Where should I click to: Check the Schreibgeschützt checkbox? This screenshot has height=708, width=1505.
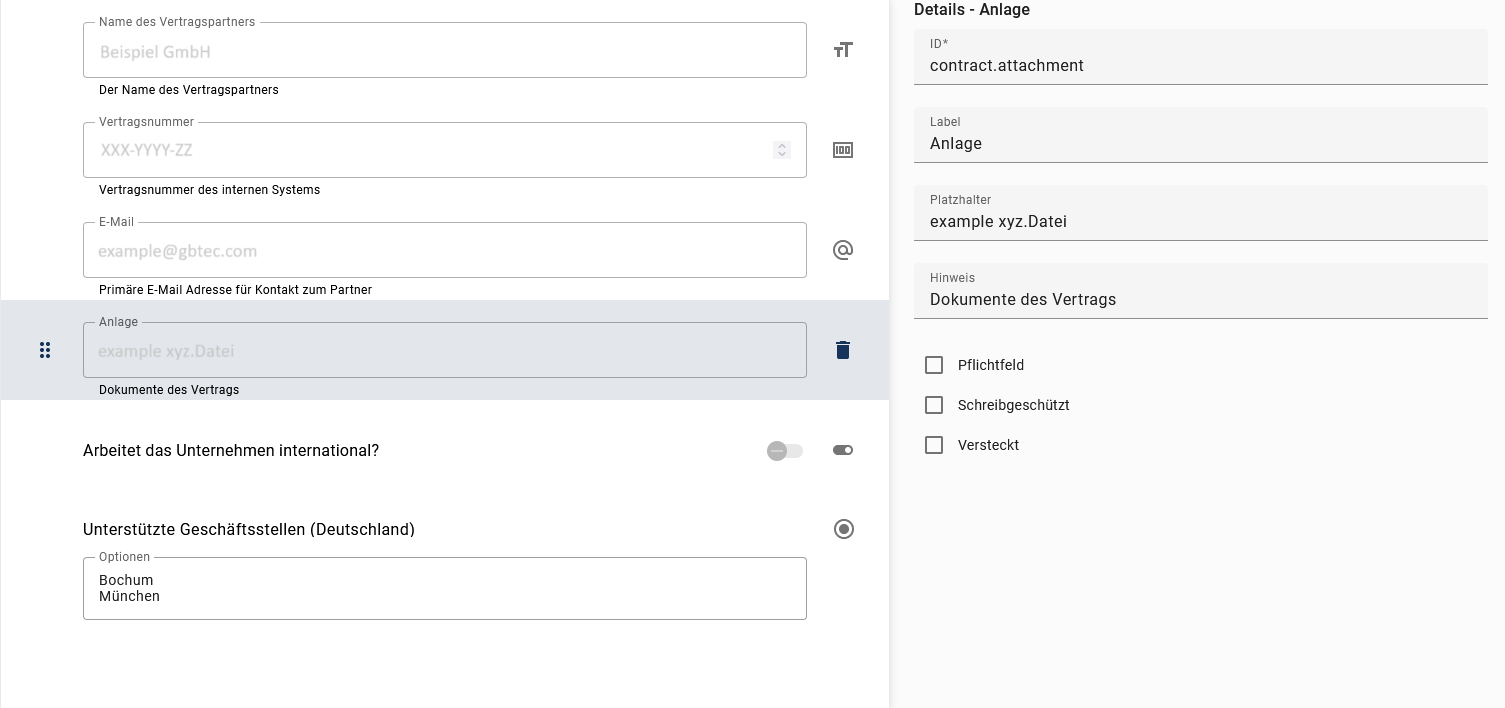pyautogui.click(x=934, y=405)
